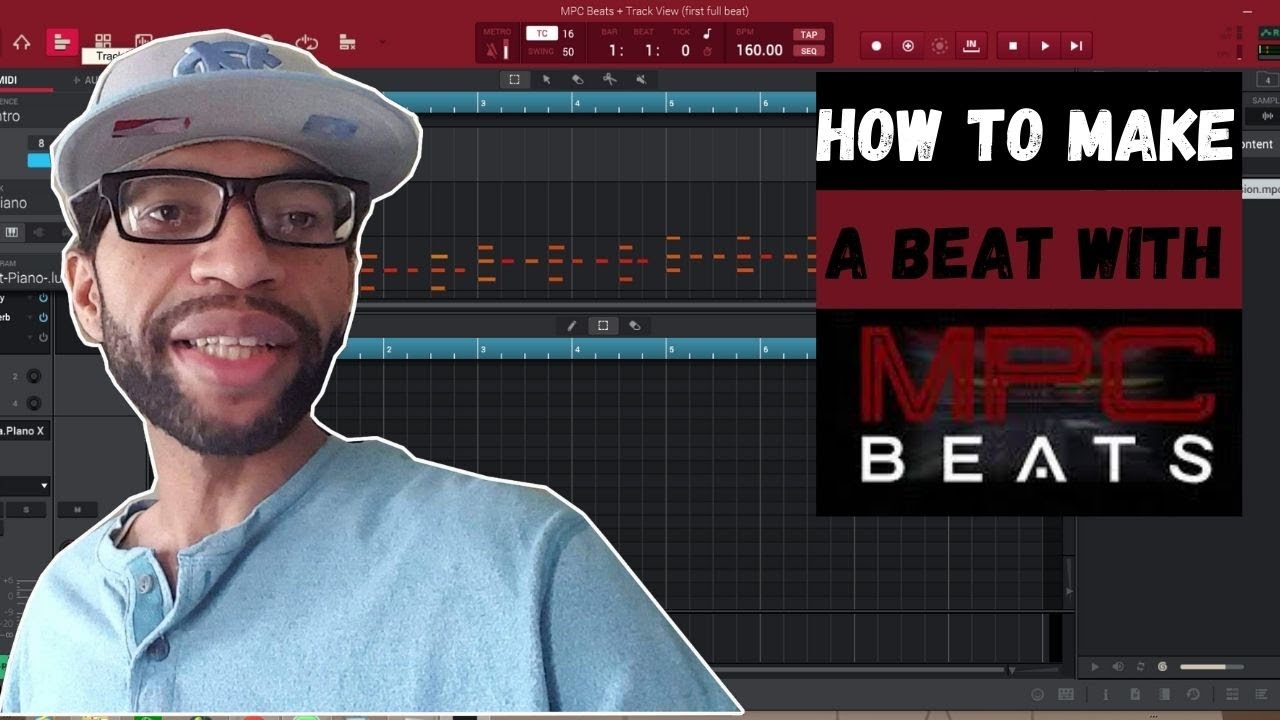The height and width of the screenshot is (720, 1280).
Task: Select the scissors split tool
Action: [x=609, y=79]
